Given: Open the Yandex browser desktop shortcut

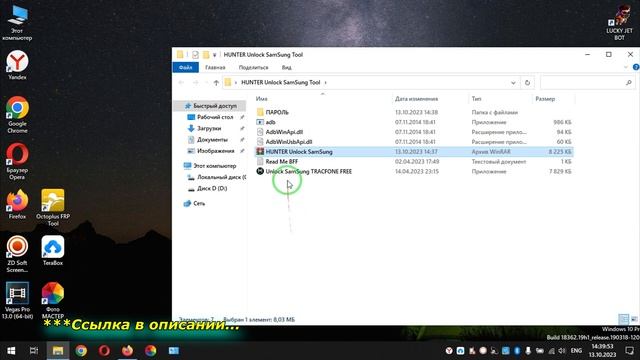Looking at the screenshot, I should pos(17,65).
